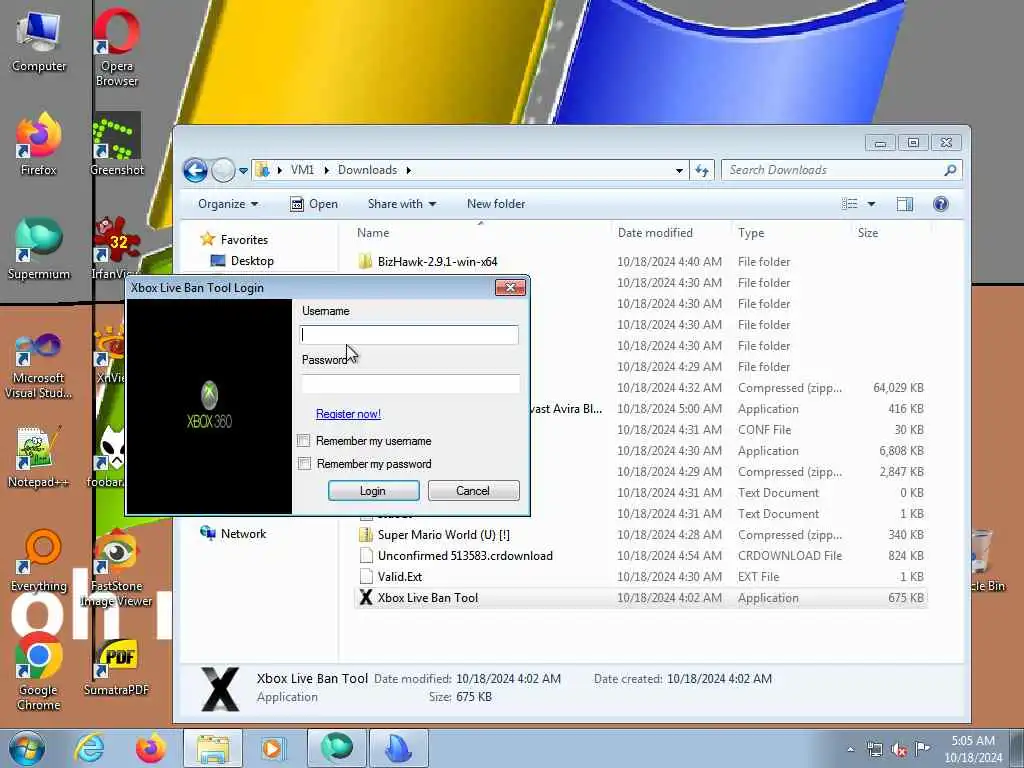Click the search magnifier in Search Downloads

coord(950,170)
